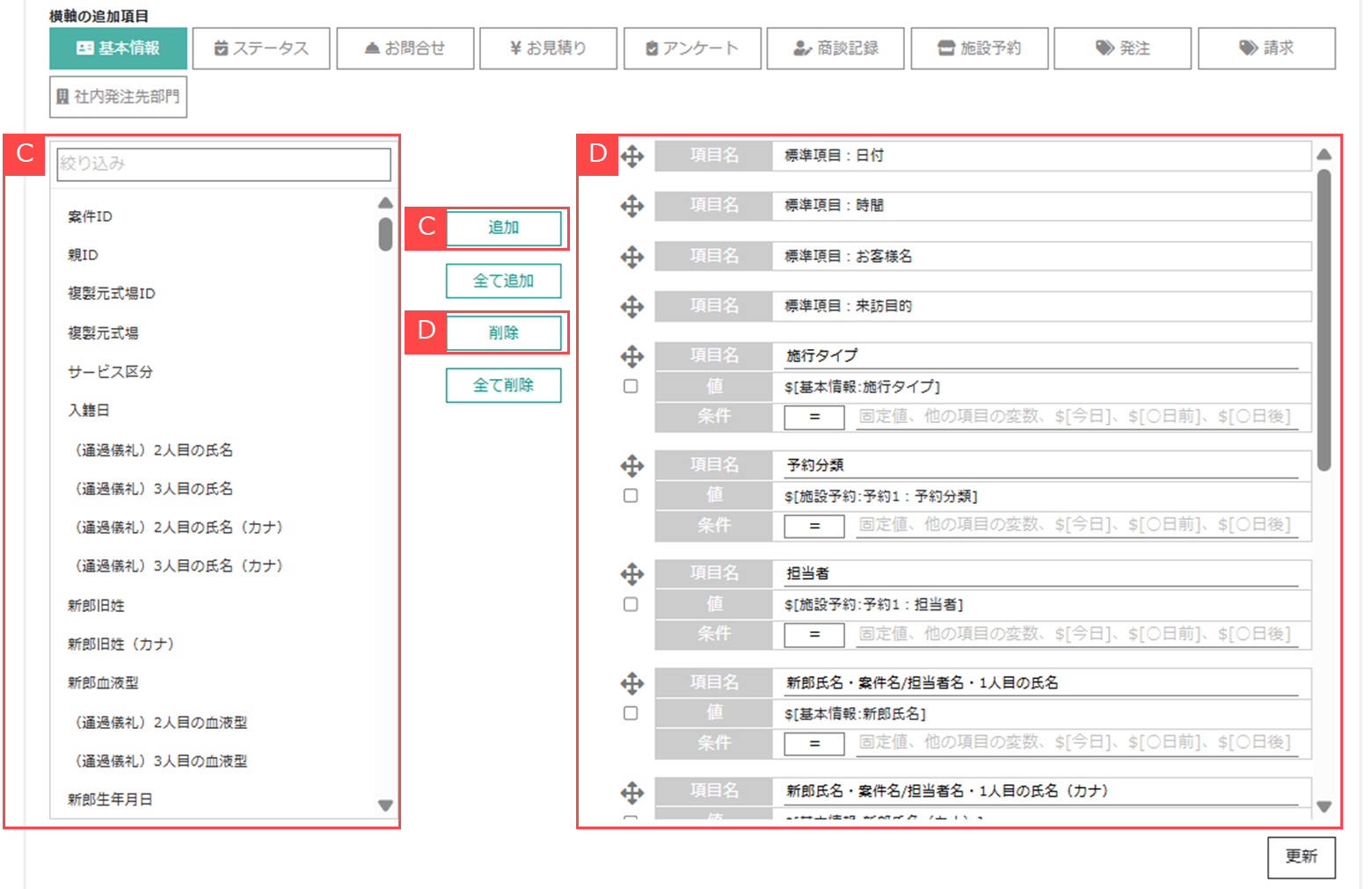
Task: Click move handle beside 新郎氏名・案件名 item
Action: coord(632,683)
